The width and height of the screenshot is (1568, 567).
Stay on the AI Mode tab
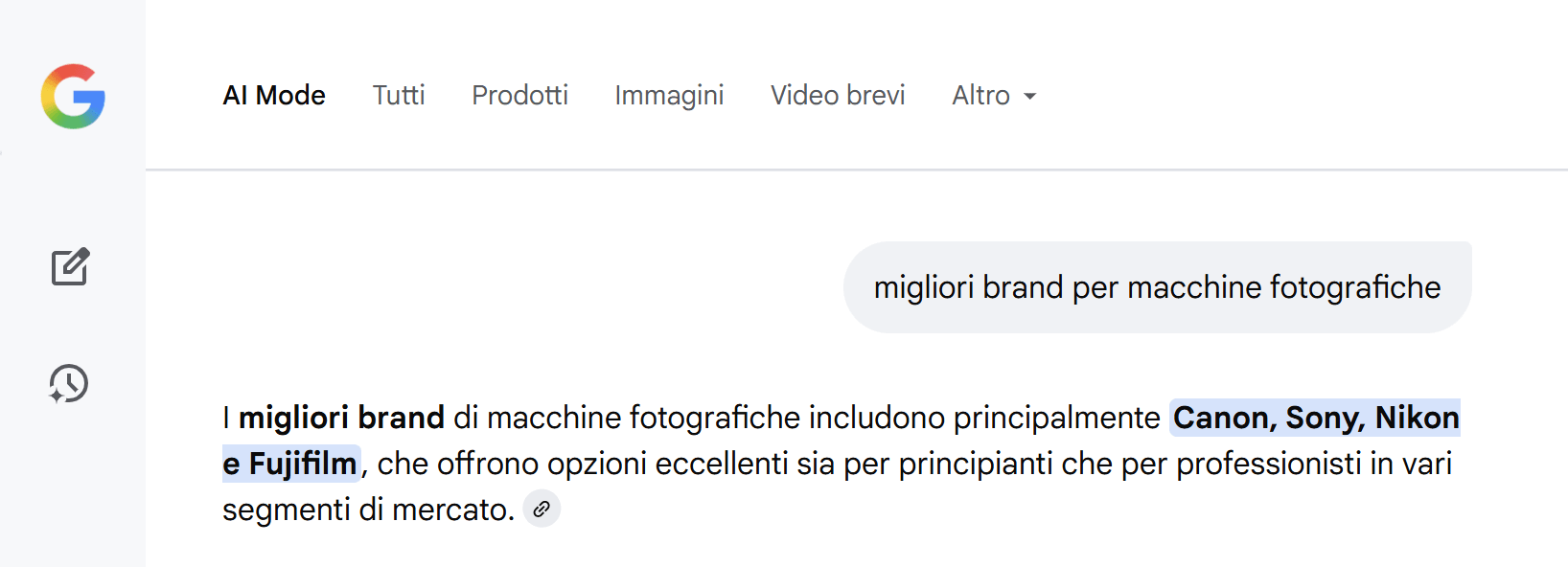(274, 96)
